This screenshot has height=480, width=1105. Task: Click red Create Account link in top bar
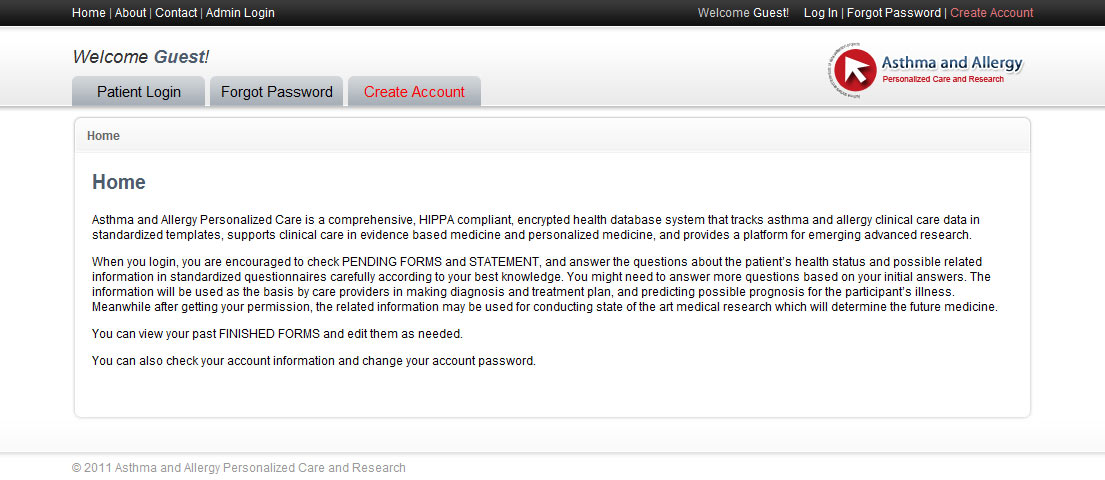991,13
